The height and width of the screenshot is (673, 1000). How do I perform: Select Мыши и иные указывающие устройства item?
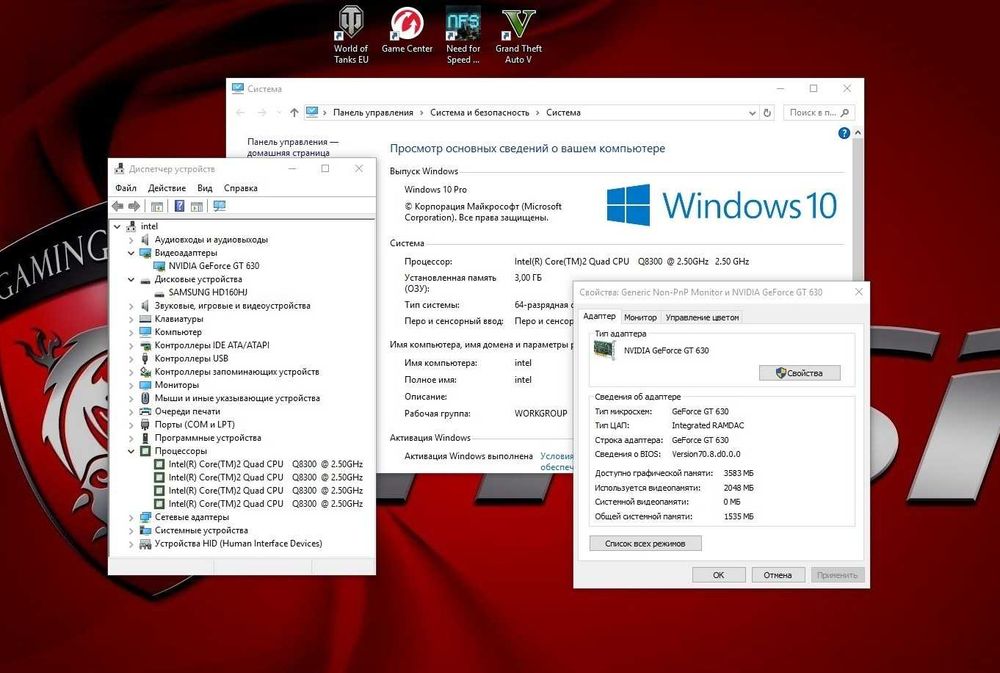(237, 399)
